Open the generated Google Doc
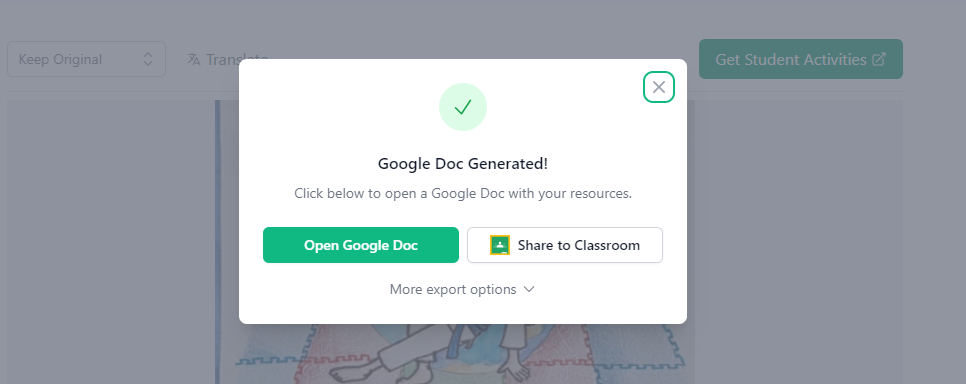The image size is (966, 384). 360,245
